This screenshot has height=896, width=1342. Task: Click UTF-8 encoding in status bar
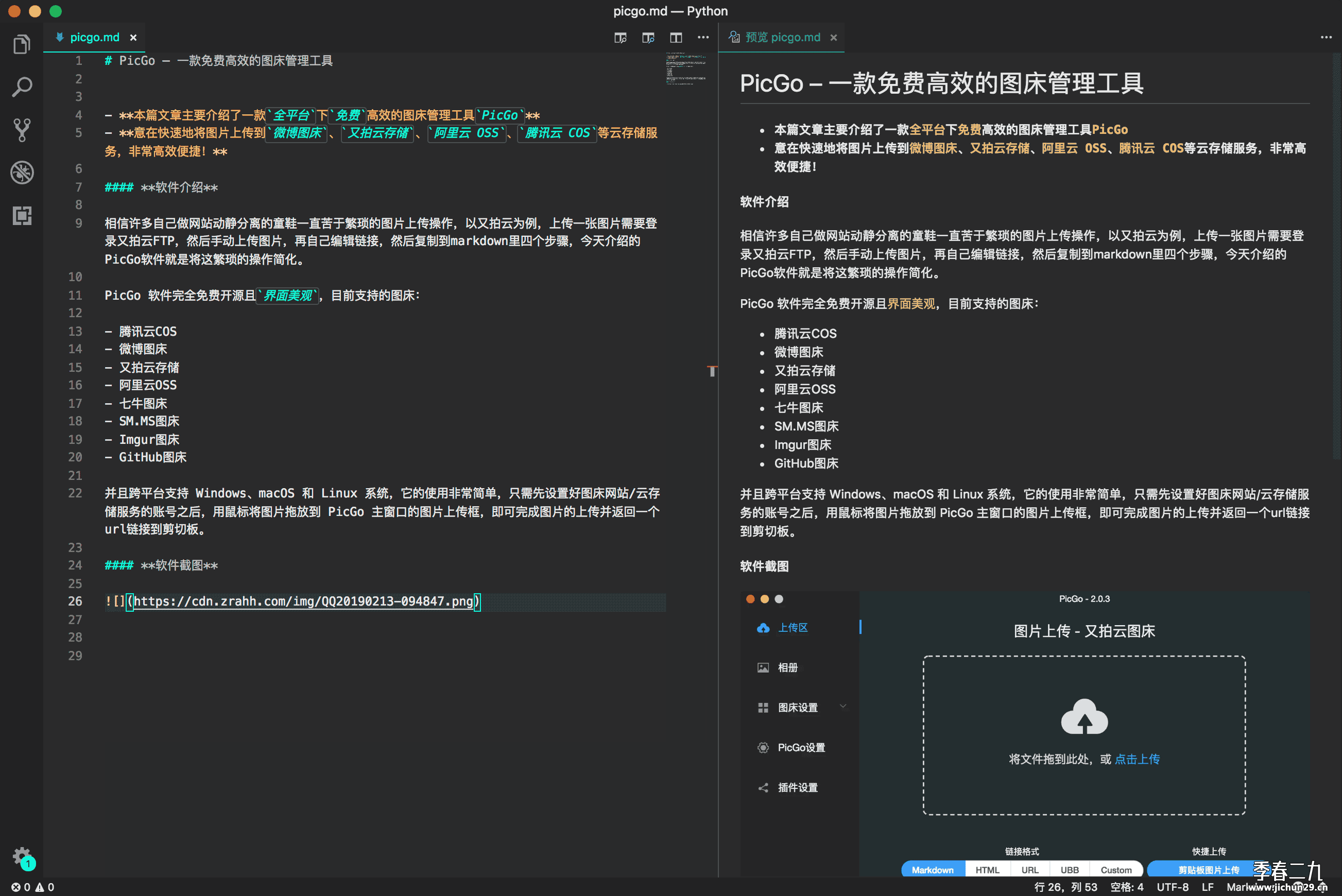pos(1173,887)
